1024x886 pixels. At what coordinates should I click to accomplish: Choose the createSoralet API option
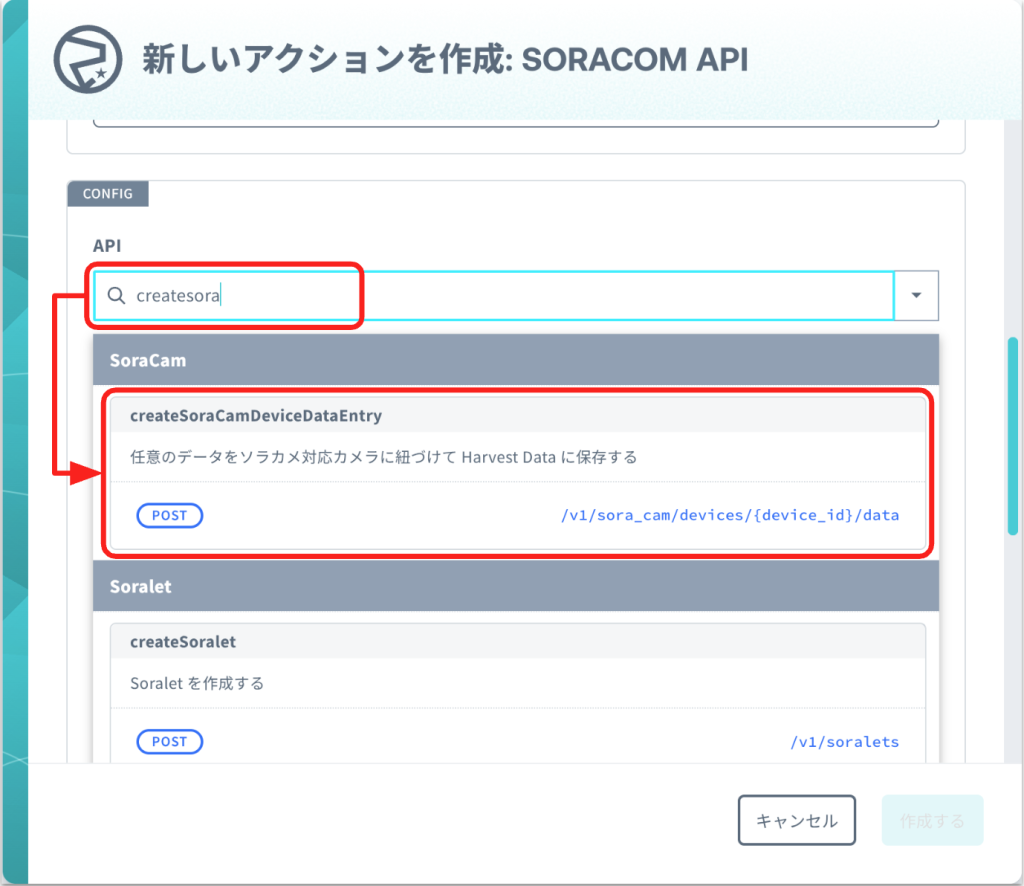(518, 693)
